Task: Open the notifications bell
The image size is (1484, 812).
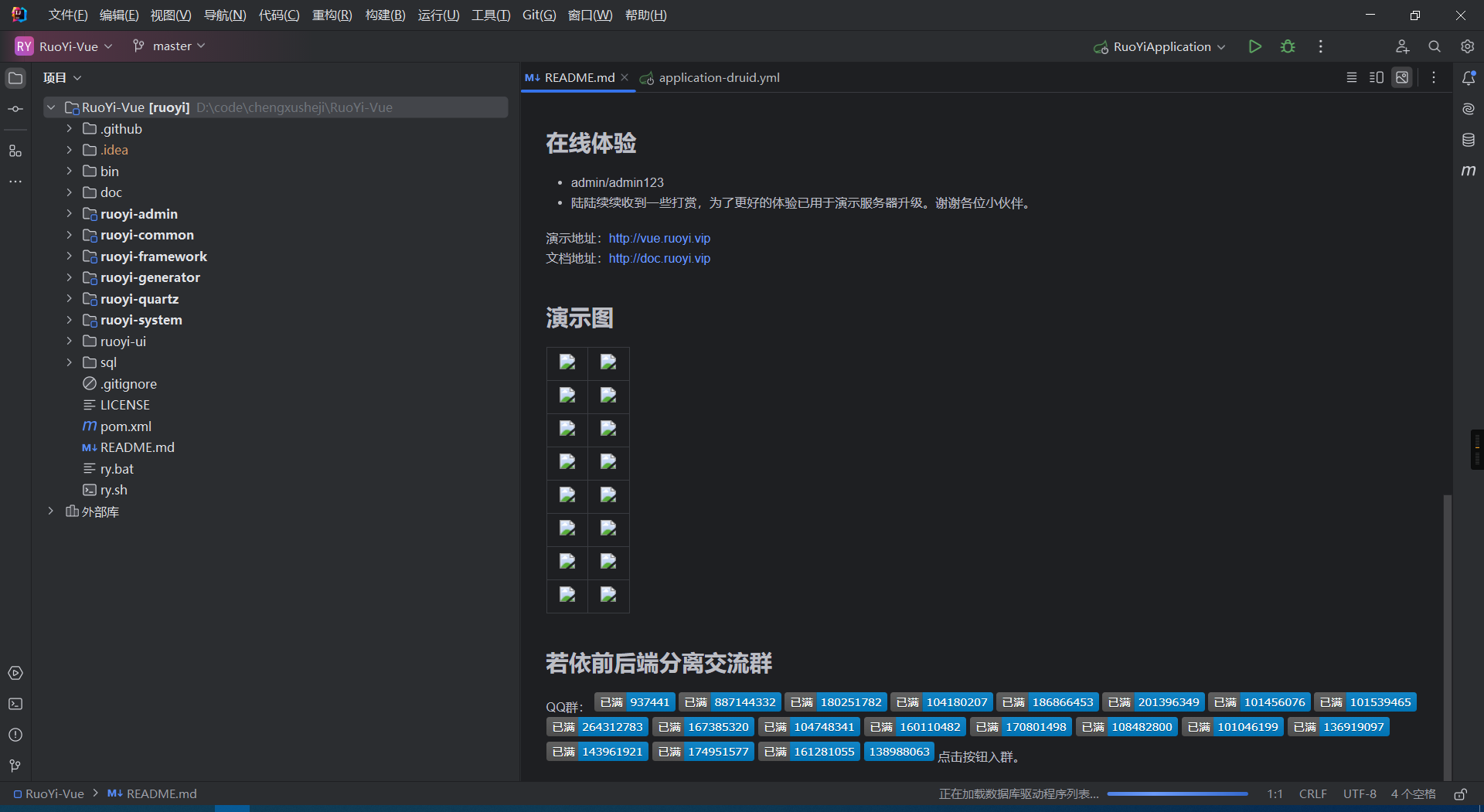Action: pyautogui.click(x=1469, y=77)
